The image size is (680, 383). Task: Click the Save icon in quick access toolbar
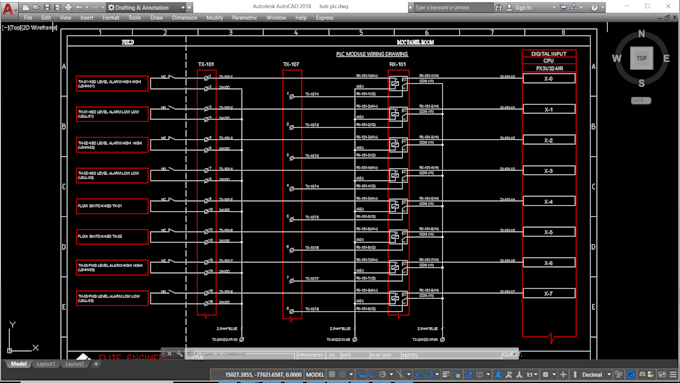pos(47,7)
